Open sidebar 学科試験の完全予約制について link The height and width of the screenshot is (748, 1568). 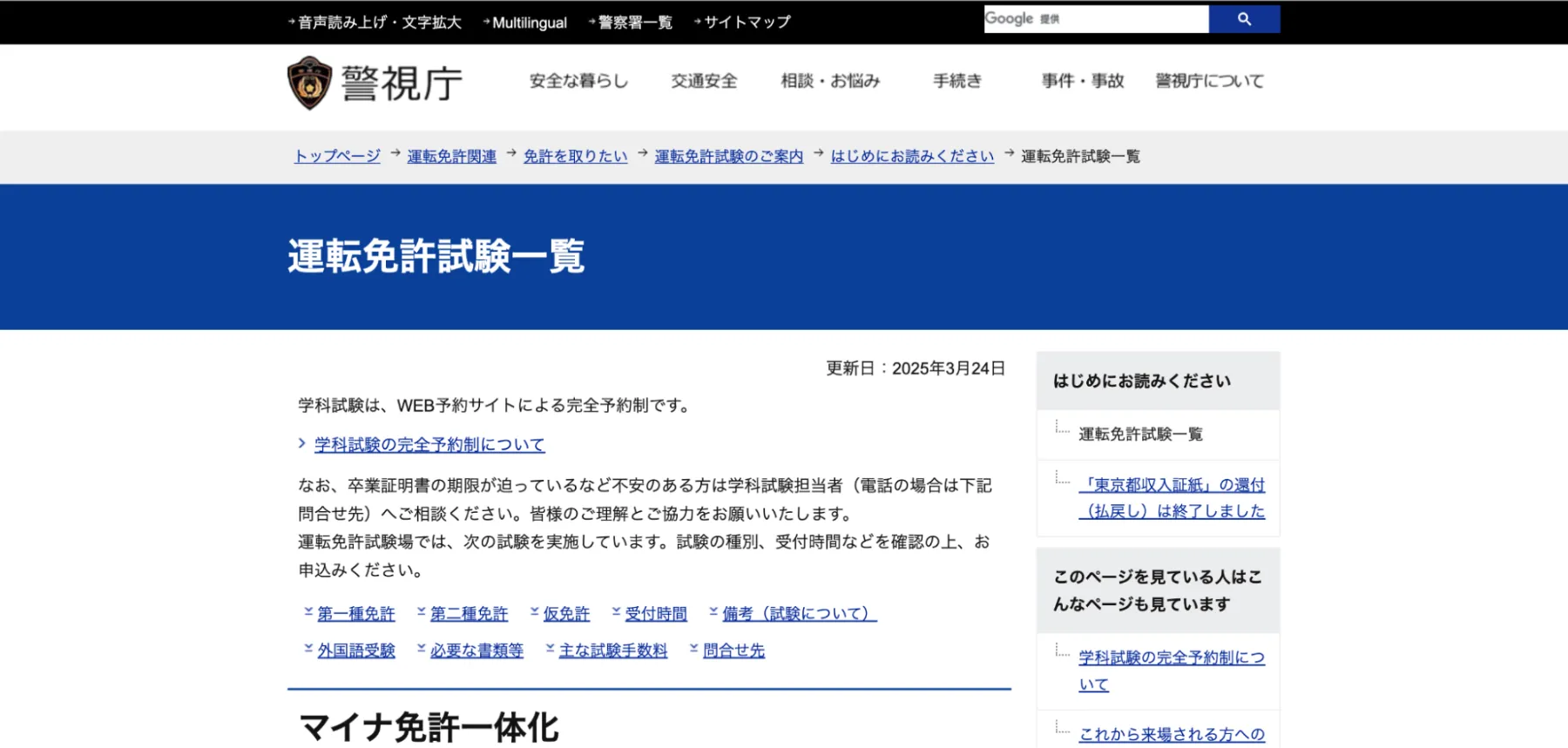[x=1172, y=671]
